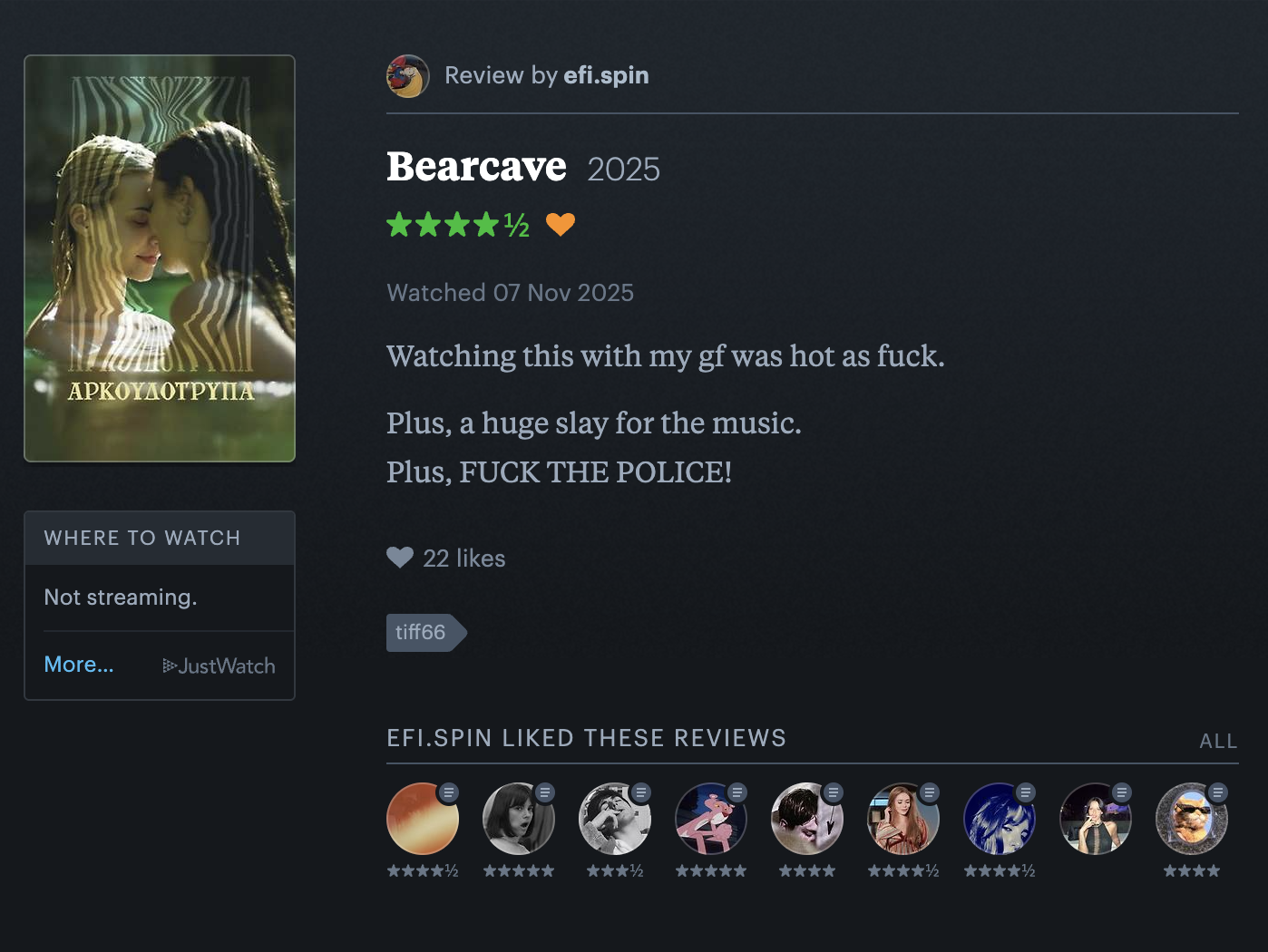Open liked review with orange planet avatar
Image resolution: width=1268 pixels, height=952 pixels.
pyautogui.click(x=423, y=819)
